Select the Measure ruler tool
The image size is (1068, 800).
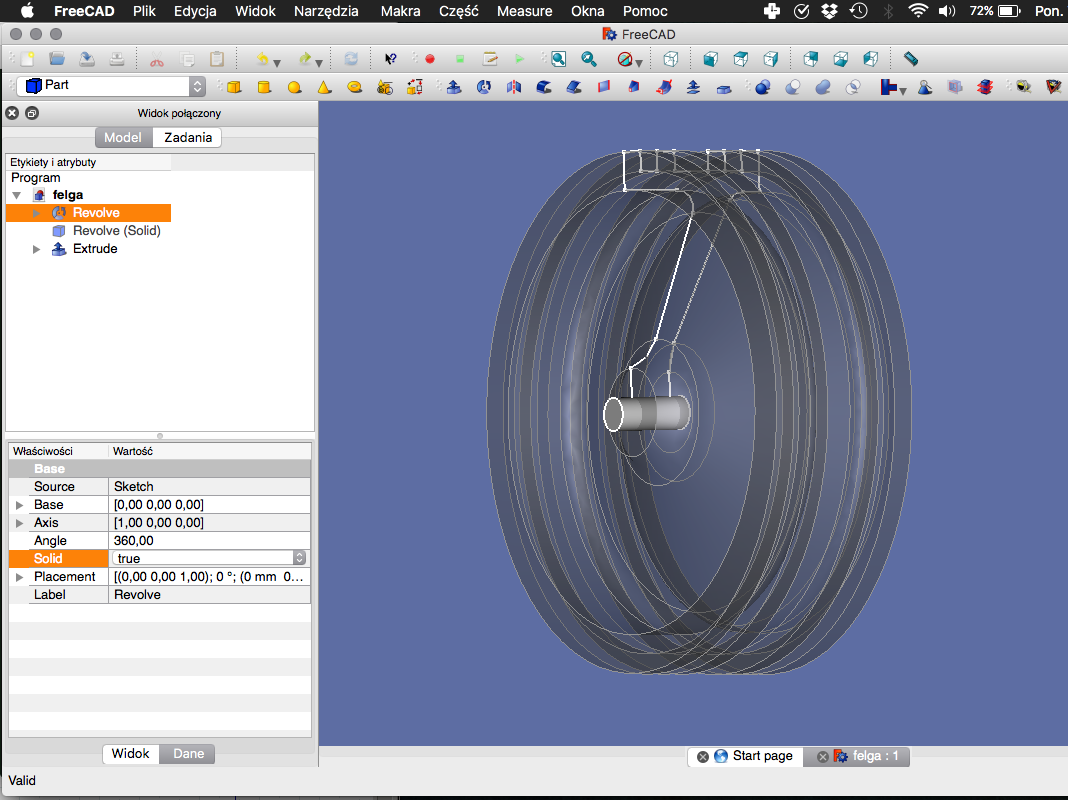911,59
